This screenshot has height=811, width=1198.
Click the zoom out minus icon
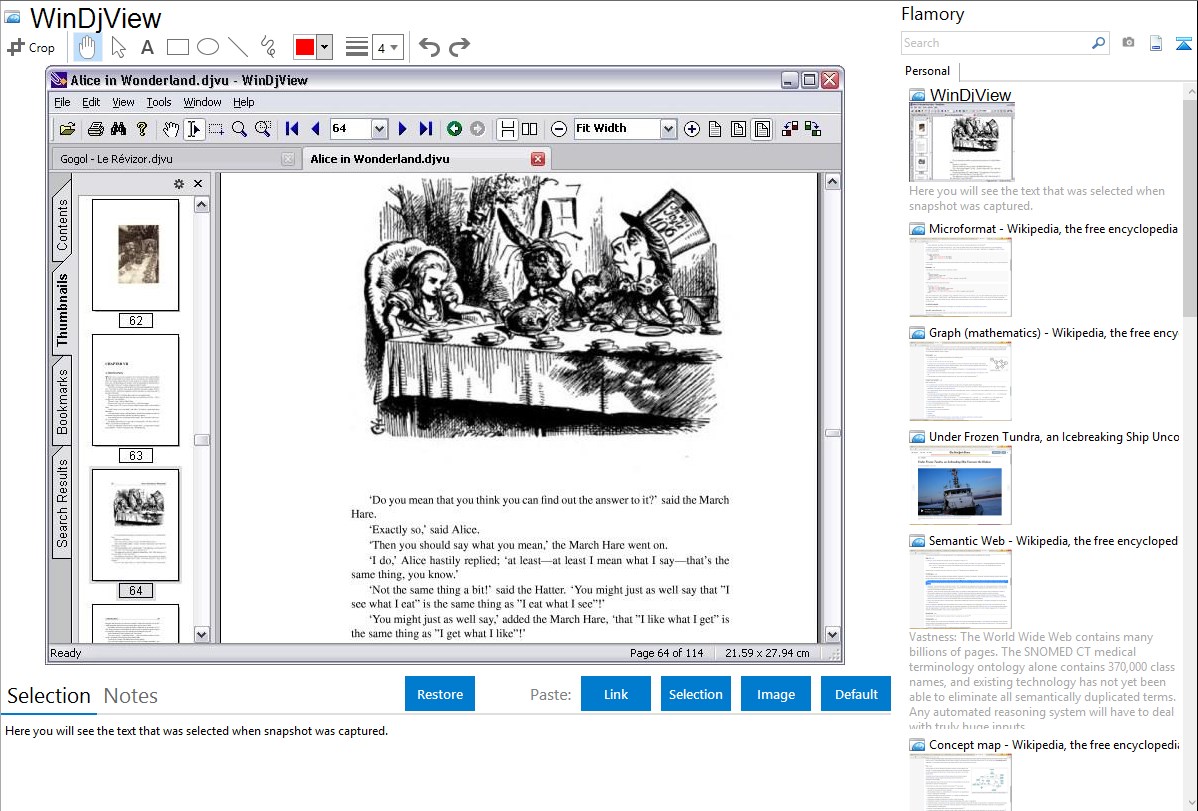tap(559, 128)
